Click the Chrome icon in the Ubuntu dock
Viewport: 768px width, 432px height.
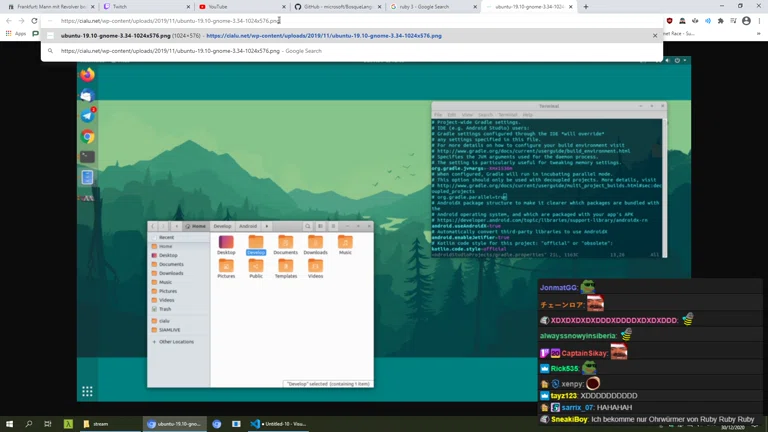click(x=87, y=137)
